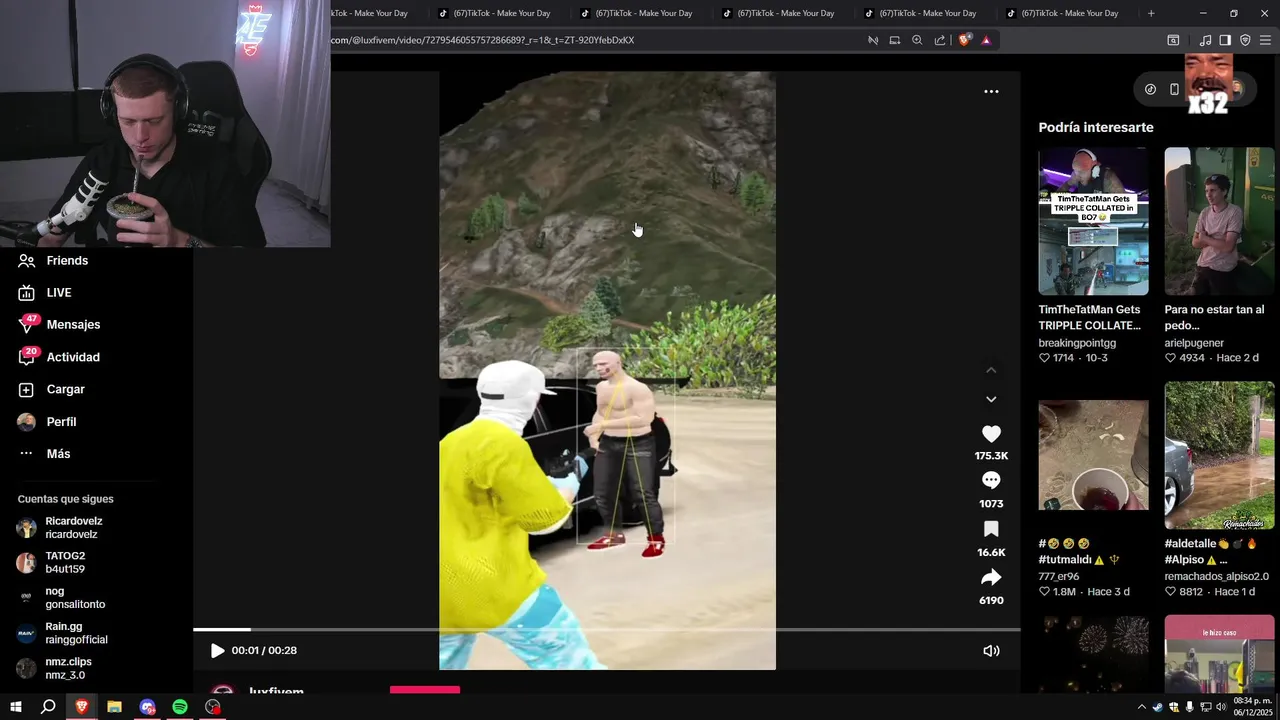
Task: Click the share page icon in address bar
Action: [940, 40]
